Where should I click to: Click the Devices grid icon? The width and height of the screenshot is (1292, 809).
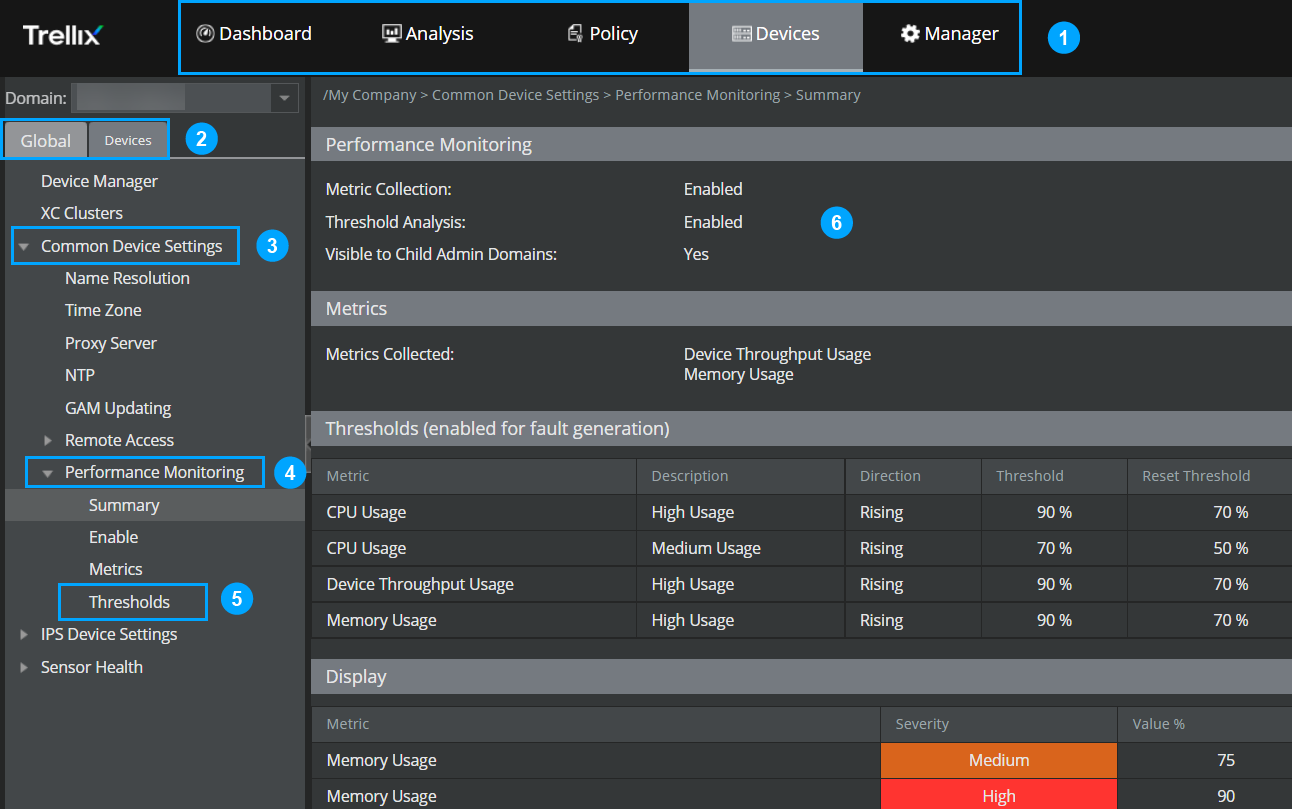[x=742, y=34]
